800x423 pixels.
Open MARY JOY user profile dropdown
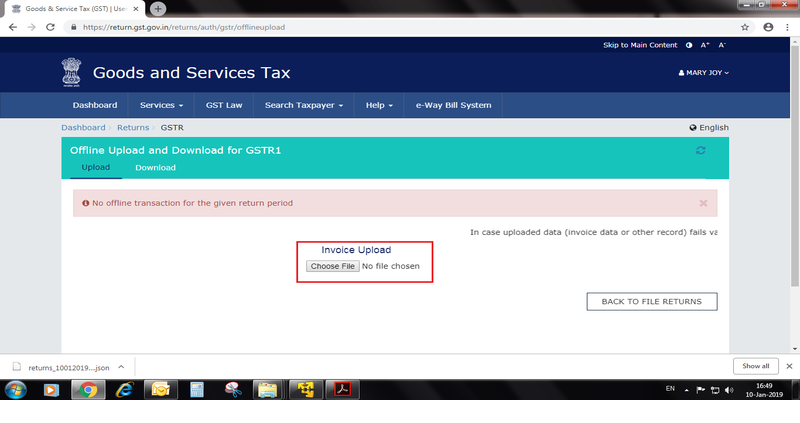pos(704,73)
